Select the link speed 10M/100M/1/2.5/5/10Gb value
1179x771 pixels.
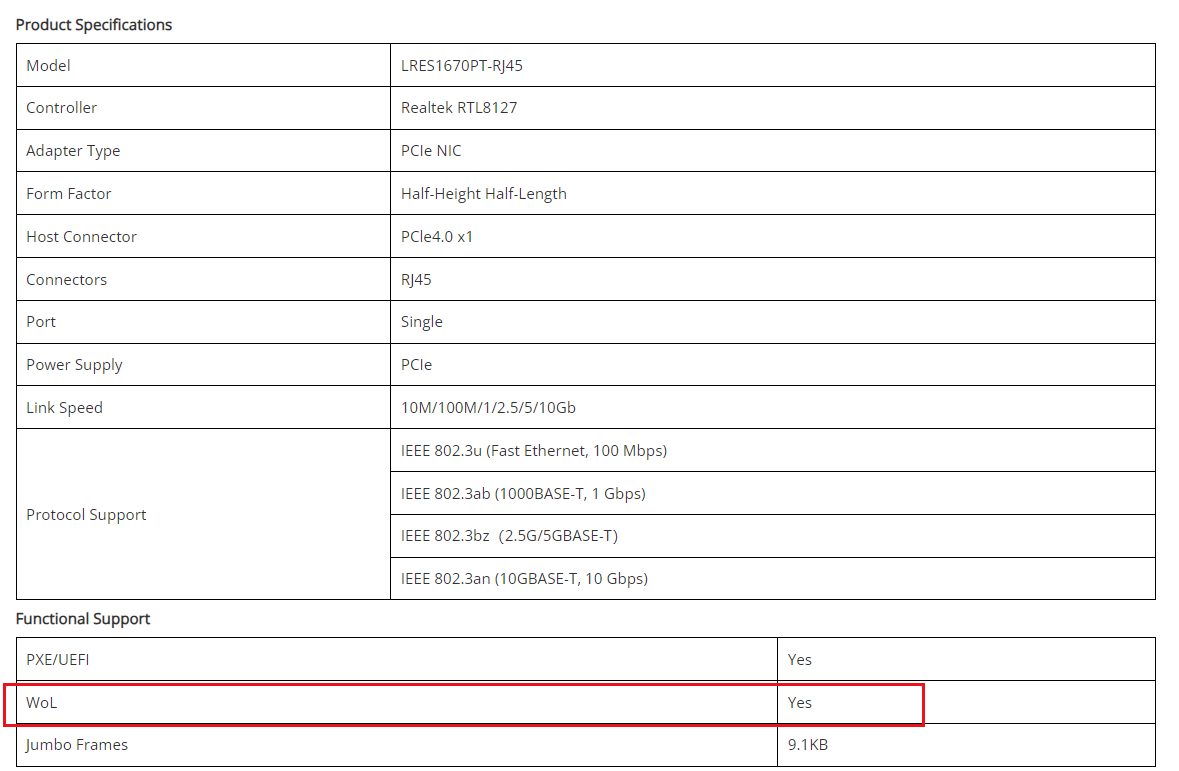488,408
